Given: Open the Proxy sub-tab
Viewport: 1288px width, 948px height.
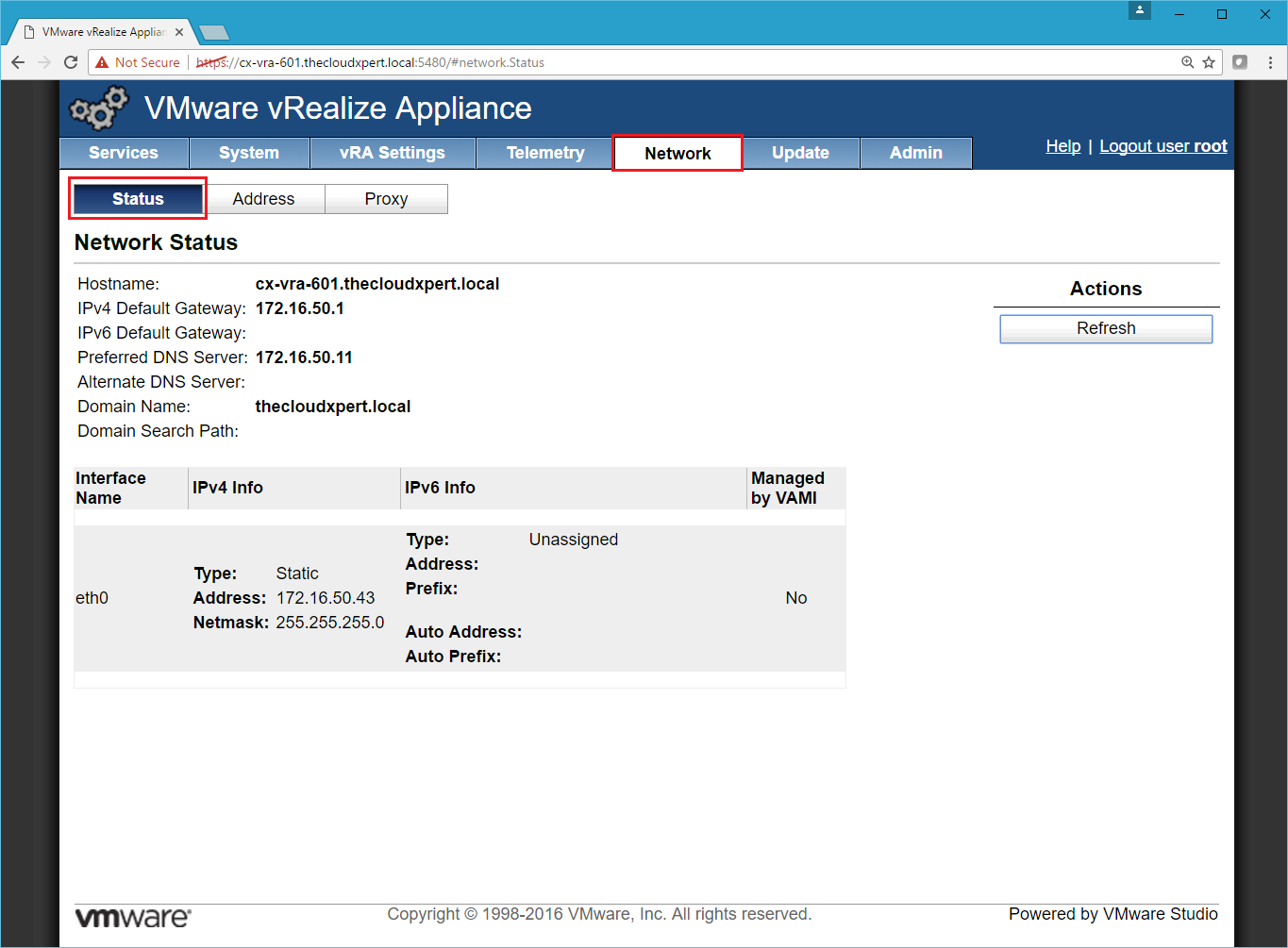Looking at the screenshot, I should 386,199.
